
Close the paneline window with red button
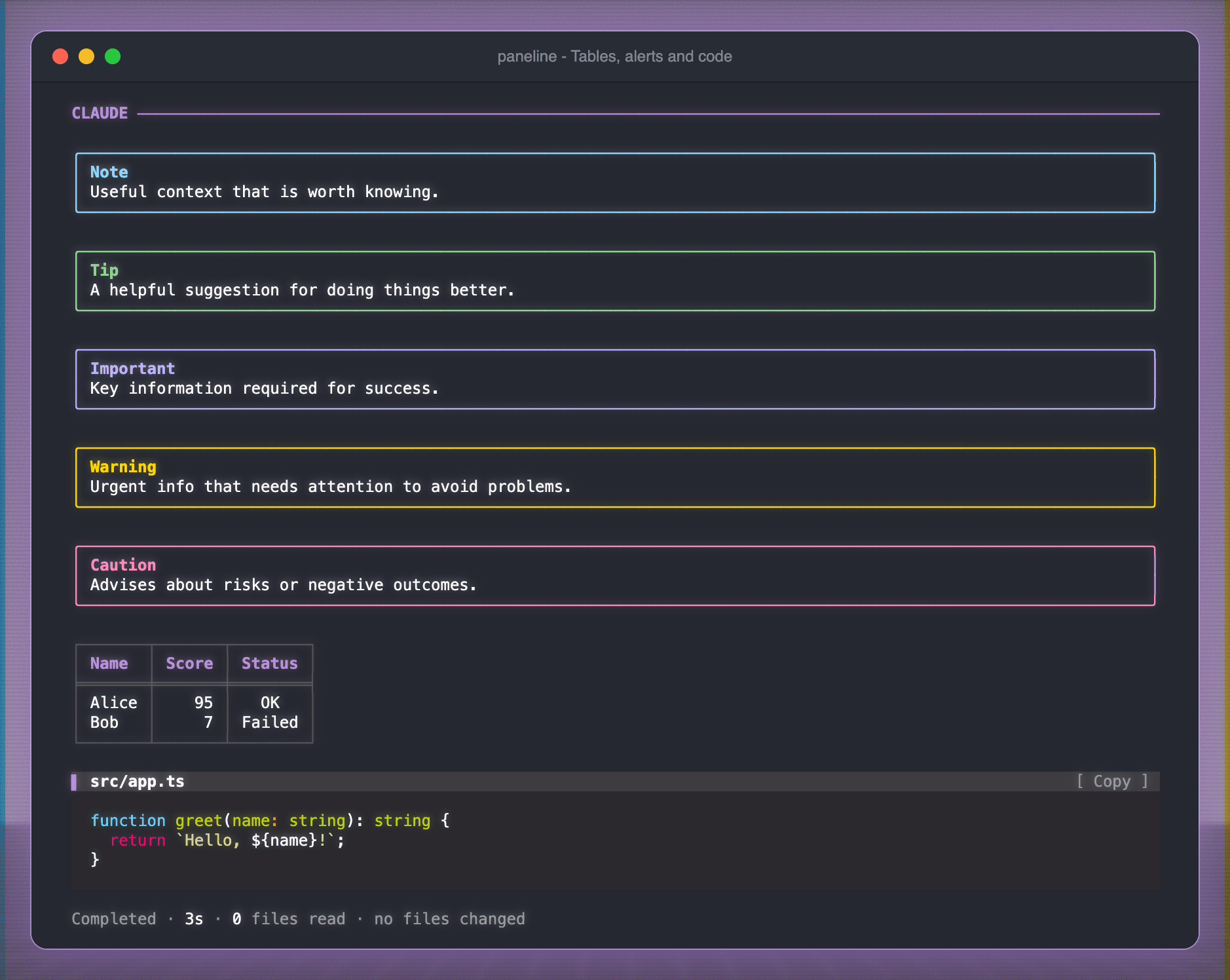[x=60, y=56]
